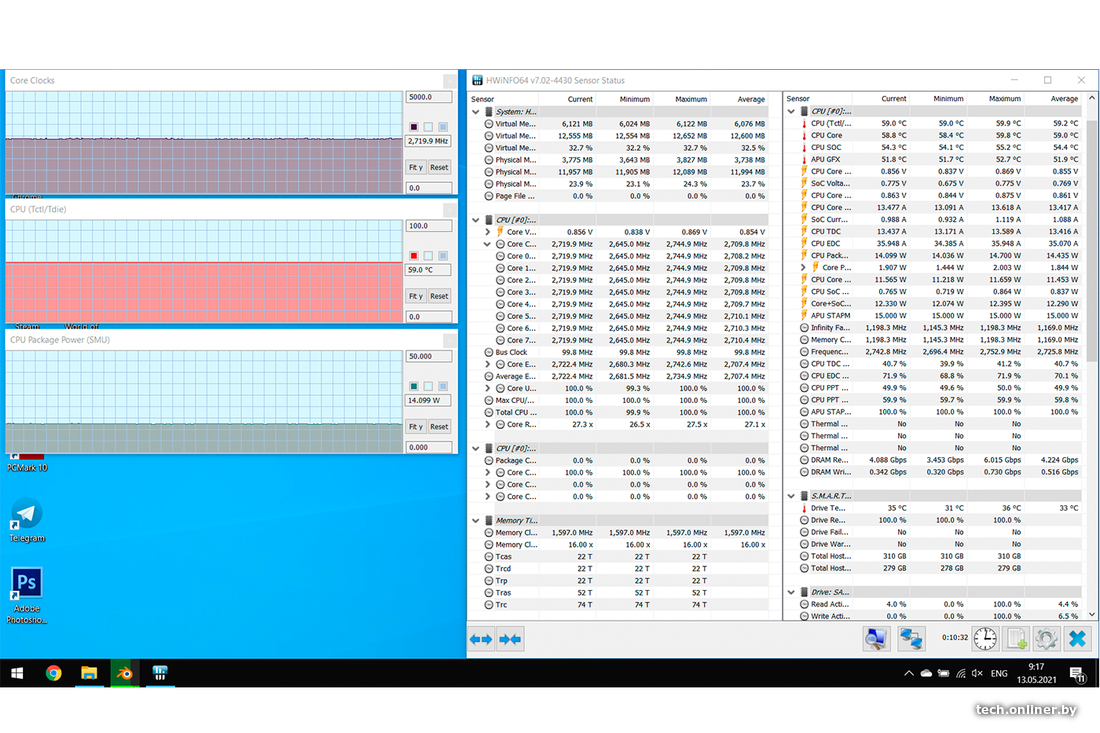Click the teal color swatch in CPU Package Power graph
Screen dimensions: 1100x733
coord(413,387)
